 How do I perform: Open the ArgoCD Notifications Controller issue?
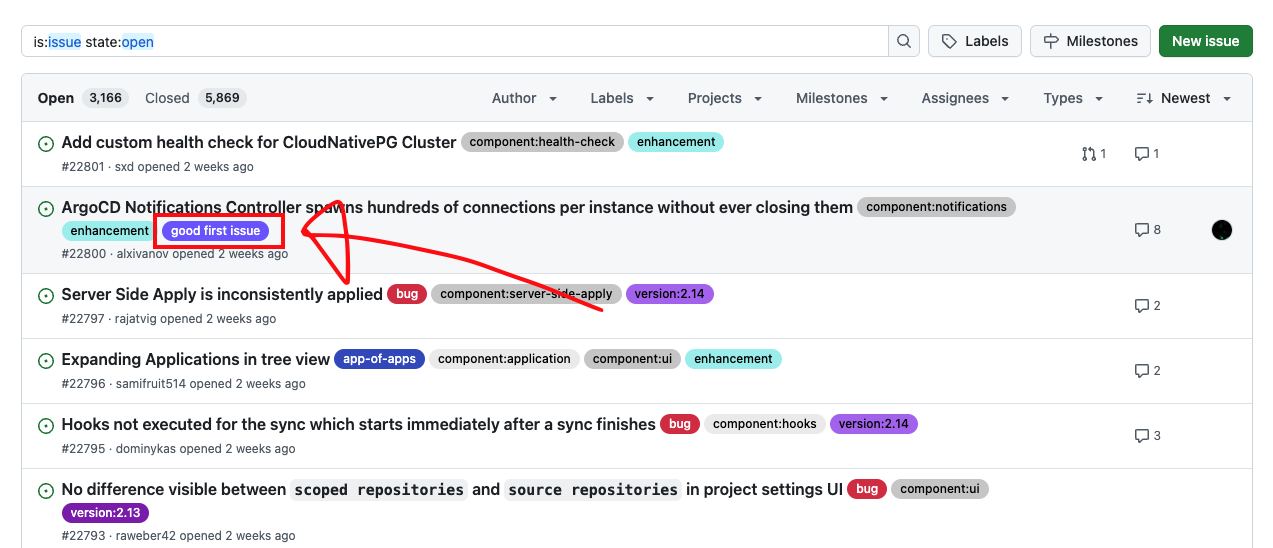coord(457,207)
